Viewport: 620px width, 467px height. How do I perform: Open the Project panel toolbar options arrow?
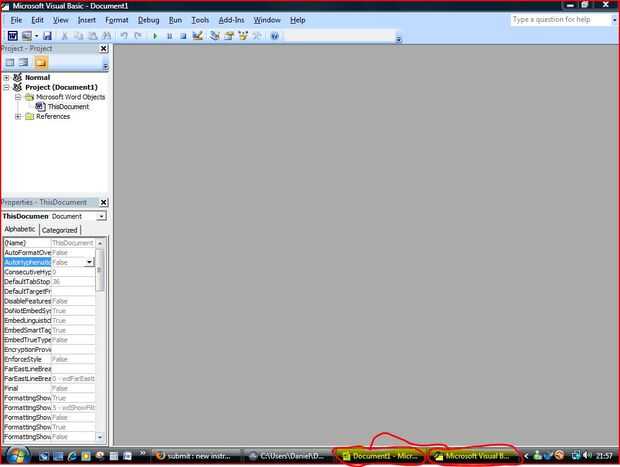tap(106, 66)
